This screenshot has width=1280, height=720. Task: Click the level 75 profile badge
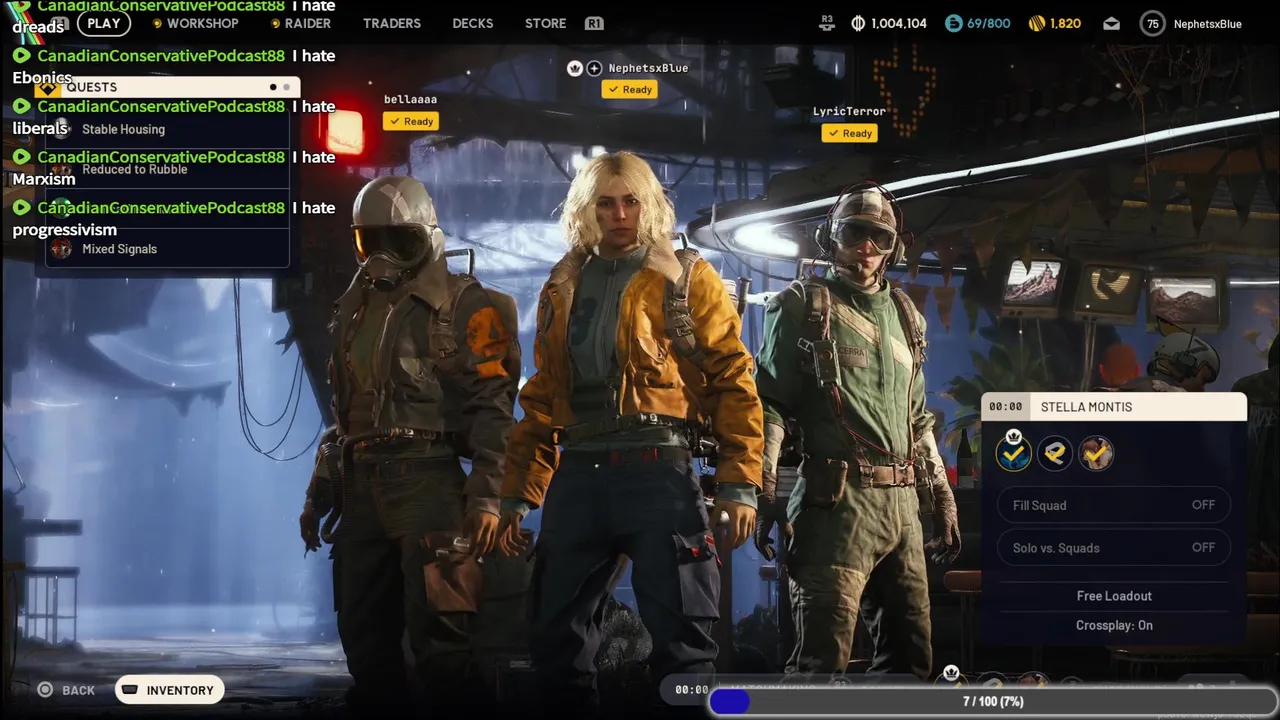coord(1153,23)
